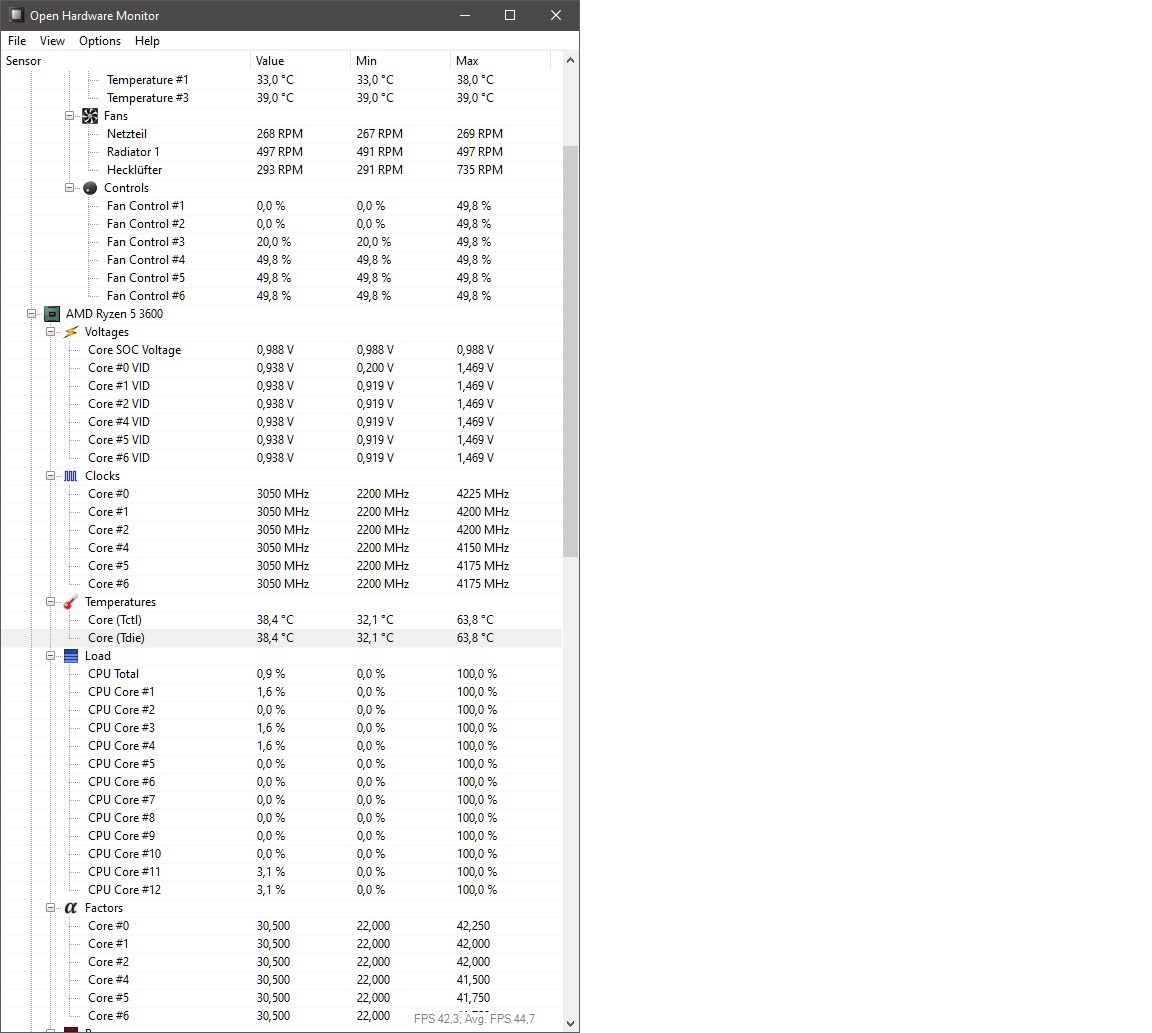Collapse the Factors group
The height and width of the screenshot is (1033, 1152).
50,907
